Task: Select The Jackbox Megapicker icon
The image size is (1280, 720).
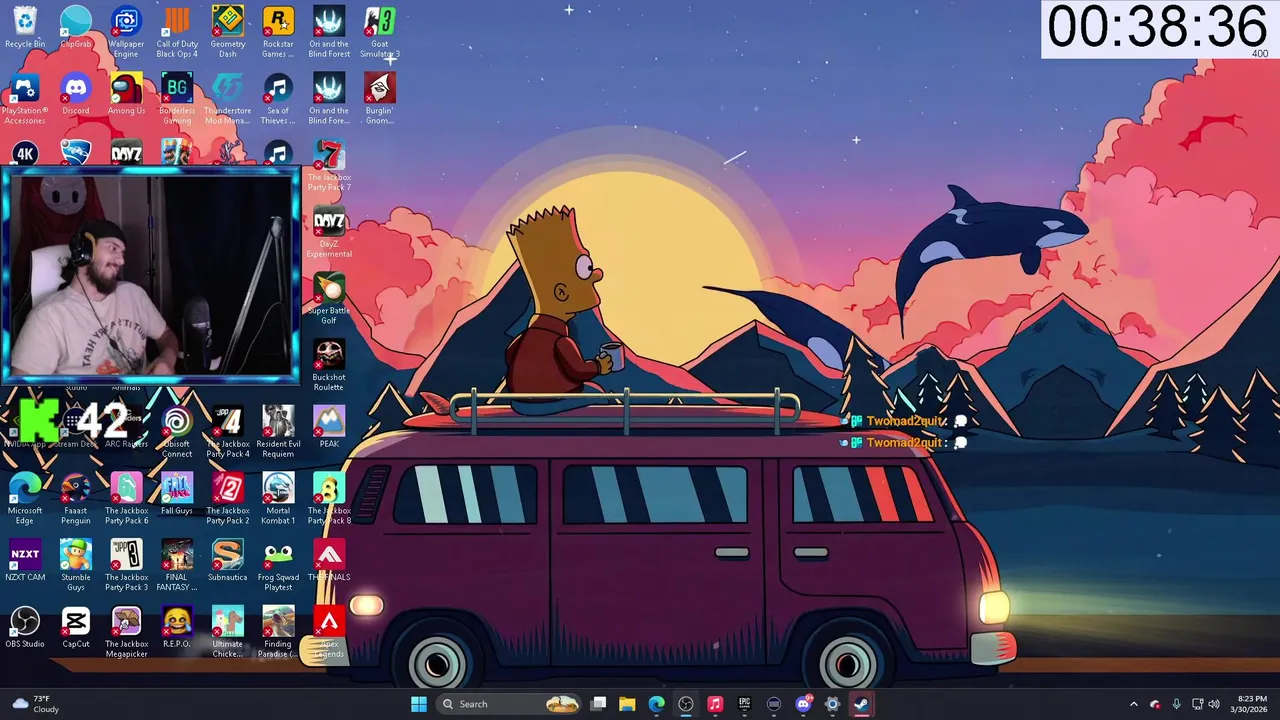Action: pos(126,634)
